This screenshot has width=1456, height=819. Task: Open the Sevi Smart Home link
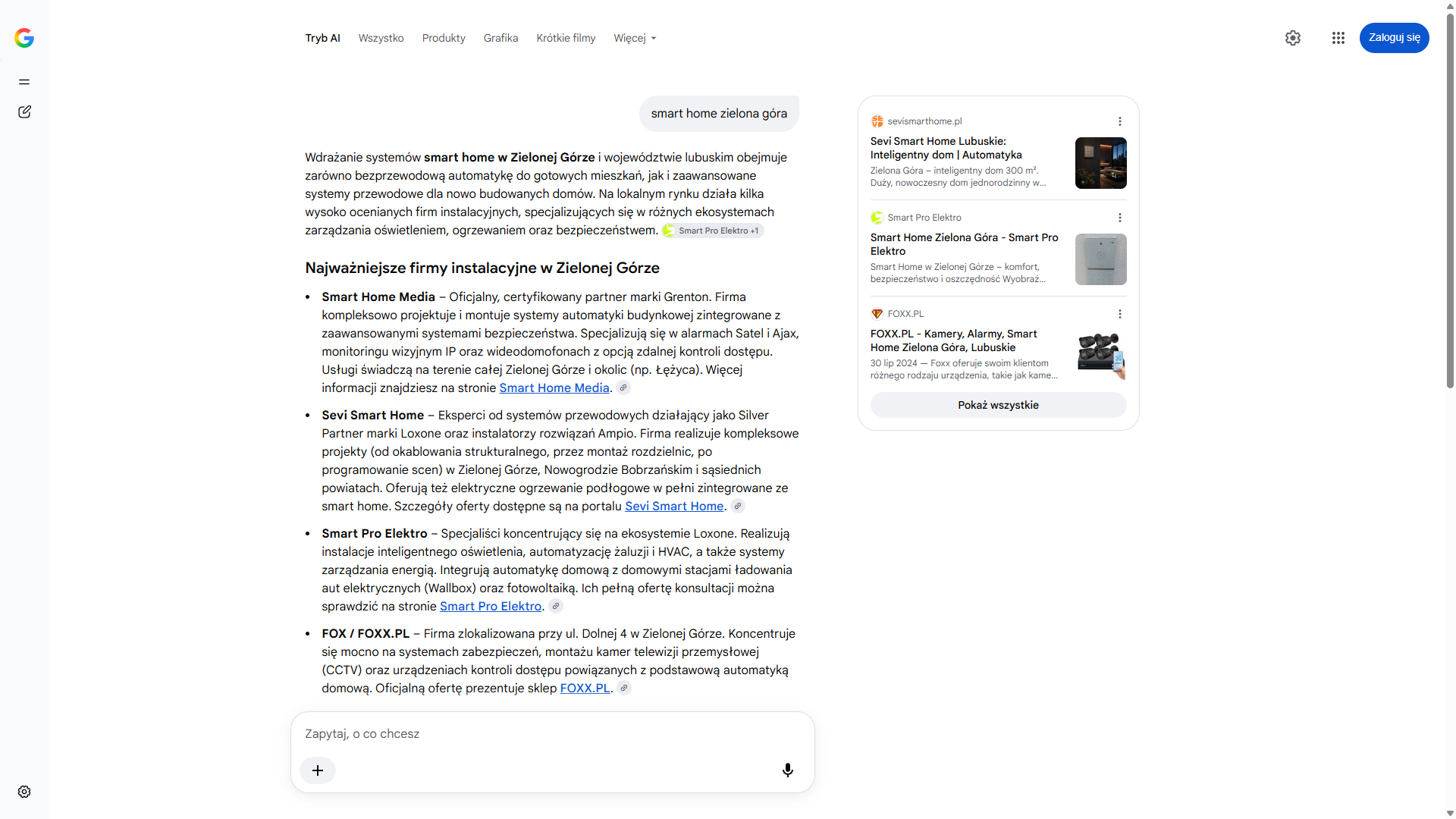pos(674,507)
